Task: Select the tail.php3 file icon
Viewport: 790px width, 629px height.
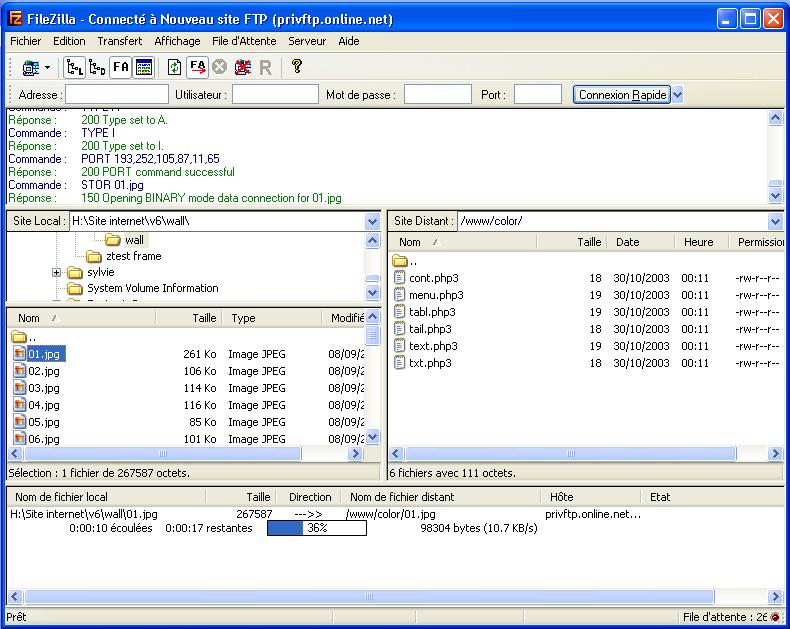Action: (x=400, y=329)
